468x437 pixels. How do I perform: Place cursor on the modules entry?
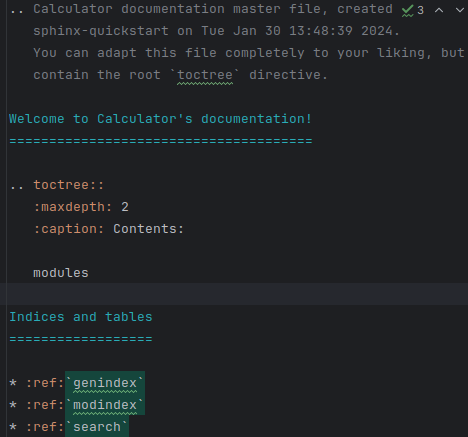click(61, 273)
